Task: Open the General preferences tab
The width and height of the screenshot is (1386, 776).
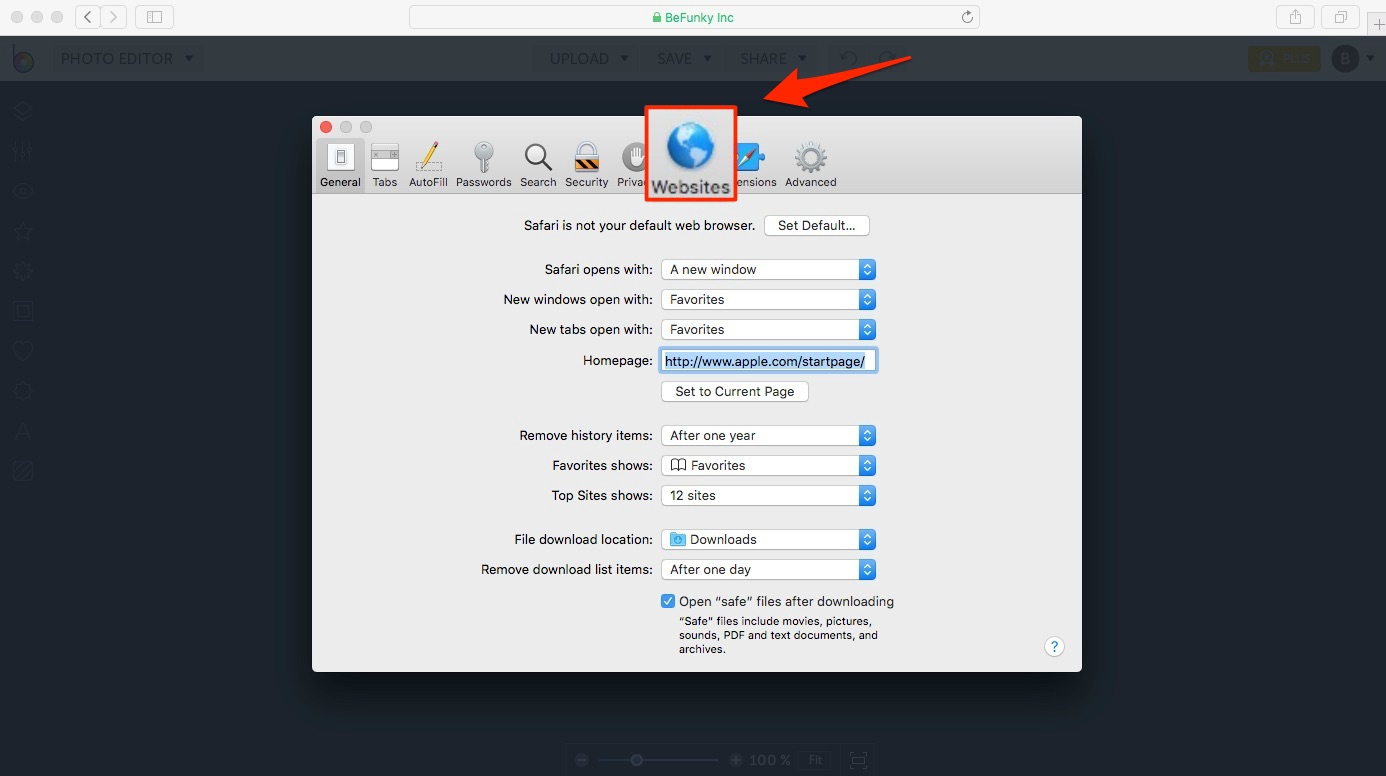Action: [x=341, y=165]
